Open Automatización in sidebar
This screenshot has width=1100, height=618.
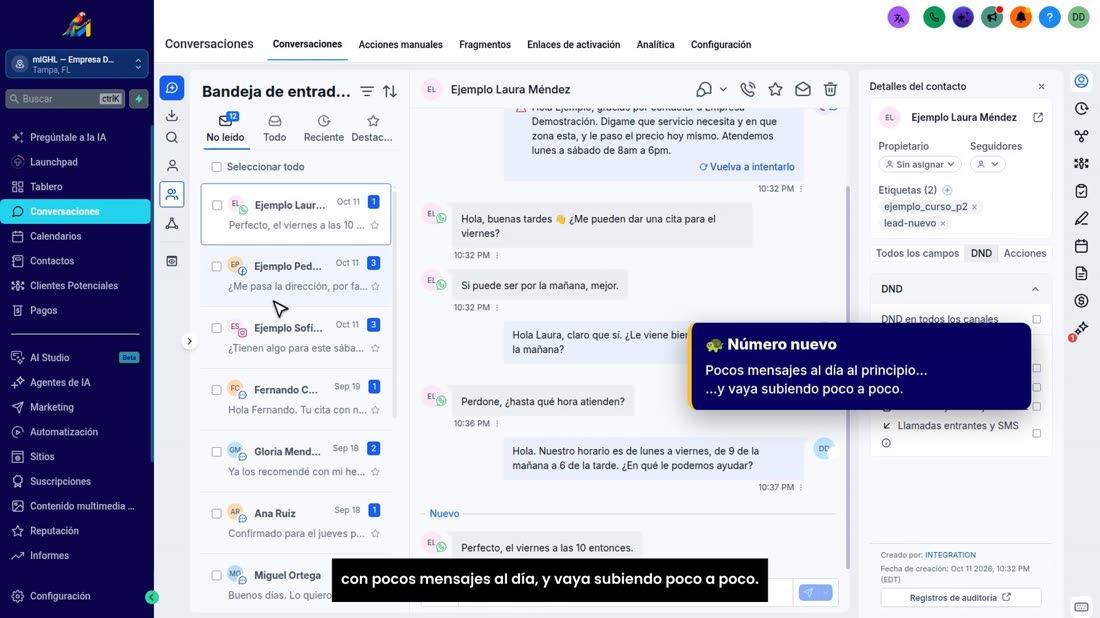pyautogui.click(x=64, y=432)
